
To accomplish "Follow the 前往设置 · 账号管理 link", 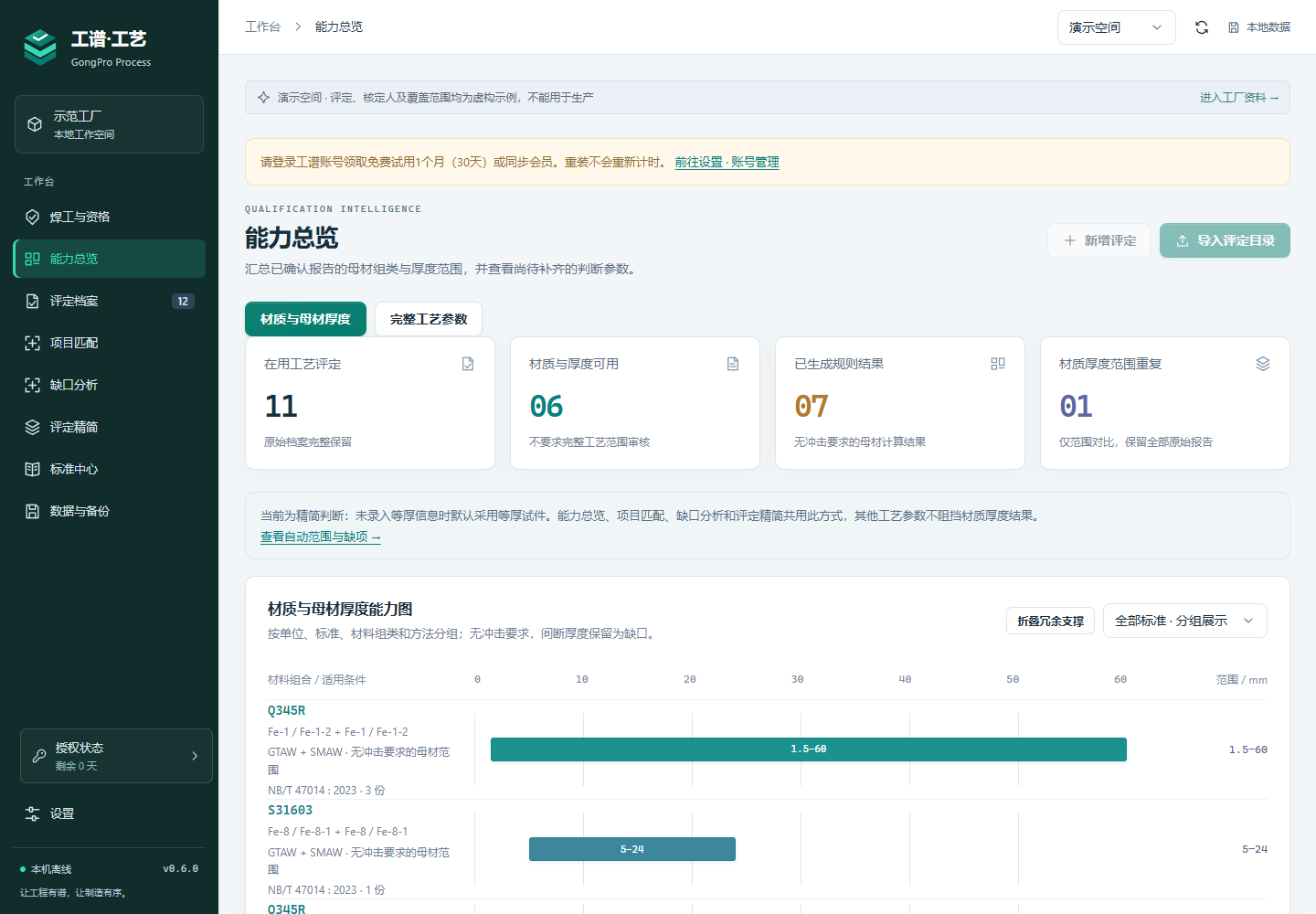I will coord(727,162).
